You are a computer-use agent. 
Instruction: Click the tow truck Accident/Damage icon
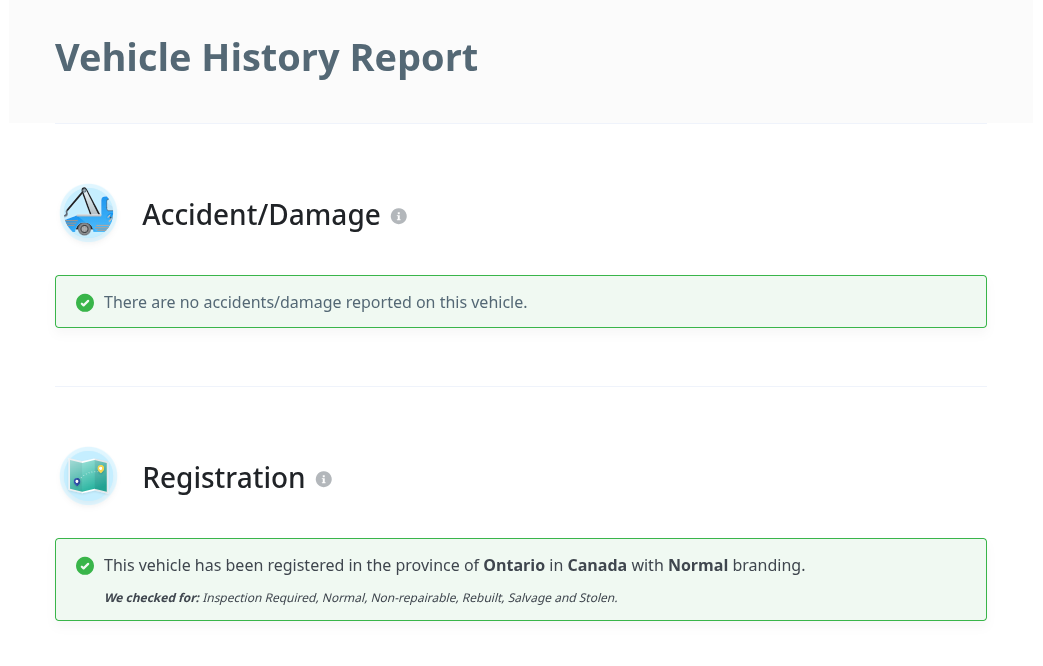pyautogui.click(x=88, y=214)
